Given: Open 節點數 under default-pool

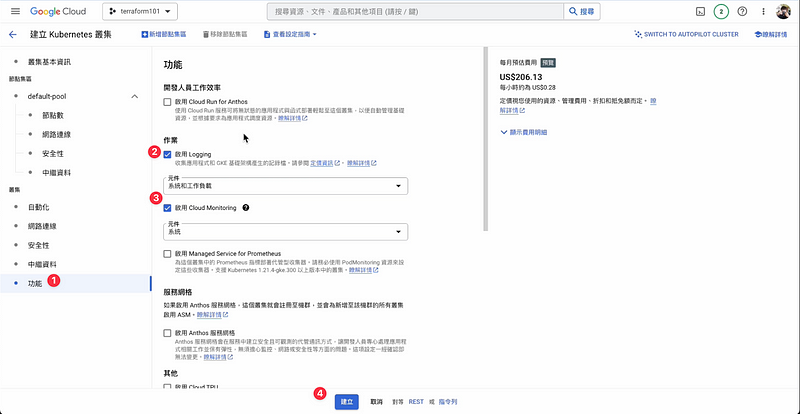Looking at the screenshot, I should pos(53,115).
